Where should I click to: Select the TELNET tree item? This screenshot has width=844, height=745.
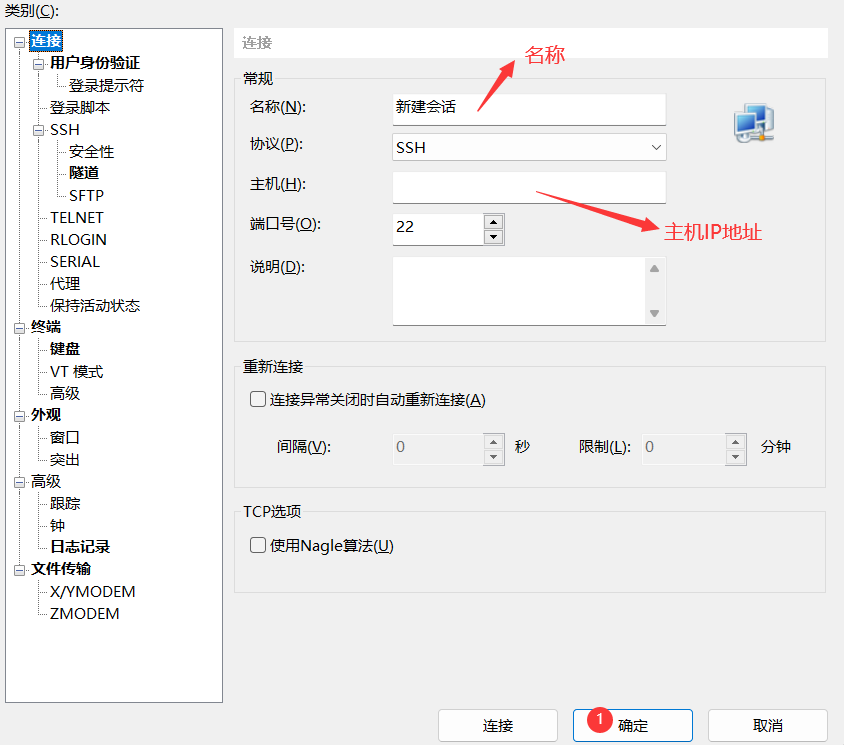click(x=76, y=217)
